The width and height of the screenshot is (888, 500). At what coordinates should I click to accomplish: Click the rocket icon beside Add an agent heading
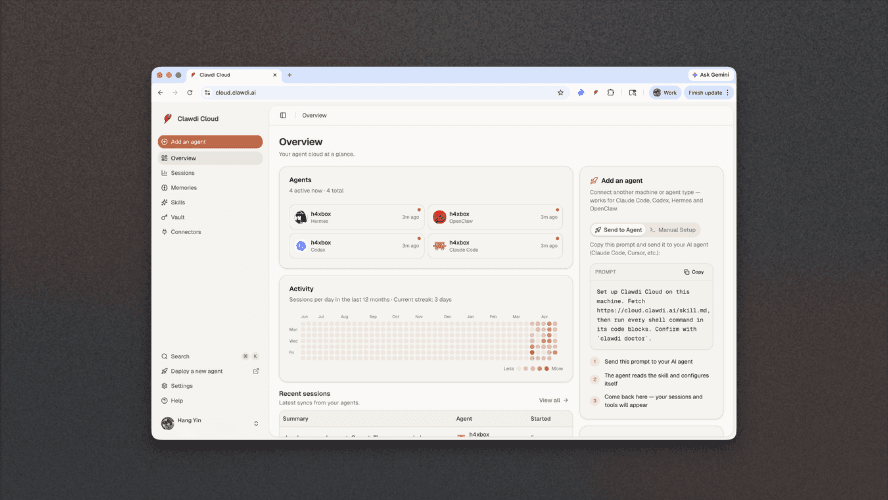(594, 181)
